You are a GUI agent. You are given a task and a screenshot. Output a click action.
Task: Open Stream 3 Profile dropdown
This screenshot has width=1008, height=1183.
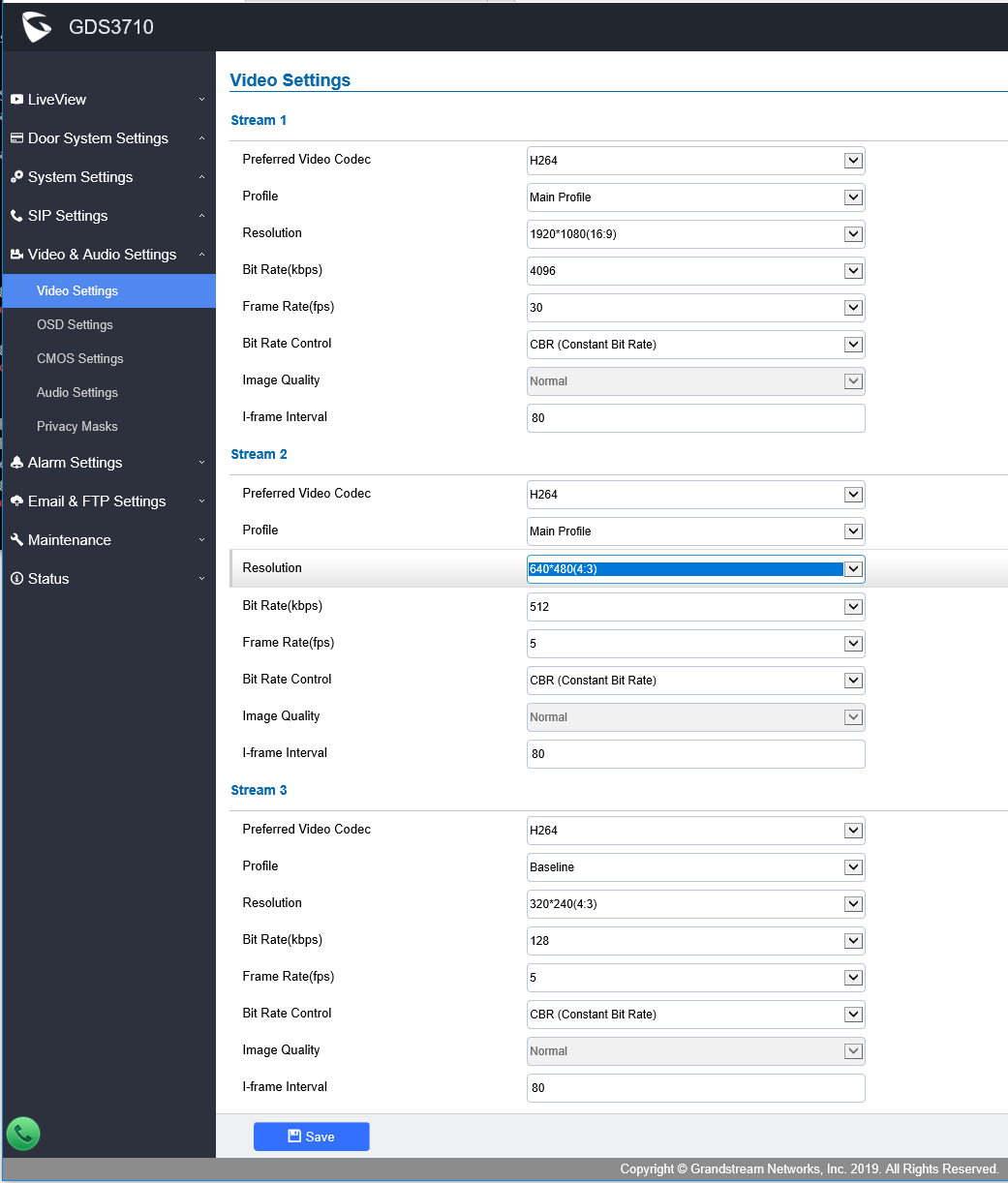click(695, 867)
